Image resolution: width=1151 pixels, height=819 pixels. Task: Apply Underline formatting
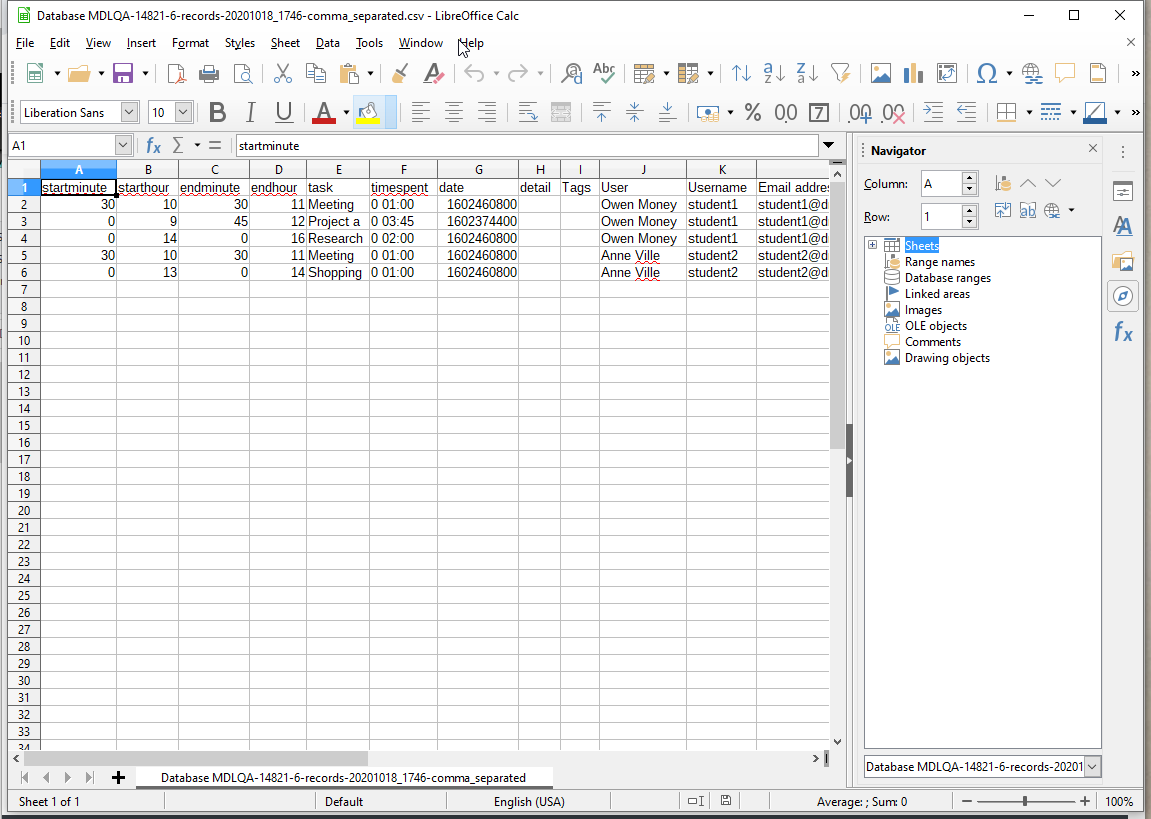tap(284, 112)
